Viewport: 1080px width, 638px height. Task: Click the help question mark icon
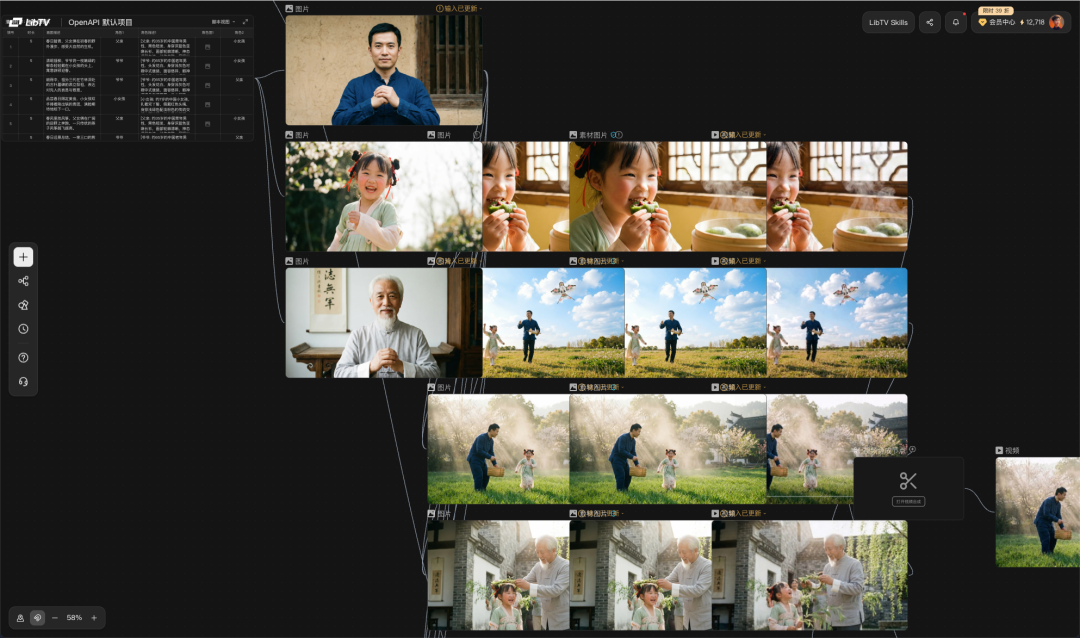[22, 357]
